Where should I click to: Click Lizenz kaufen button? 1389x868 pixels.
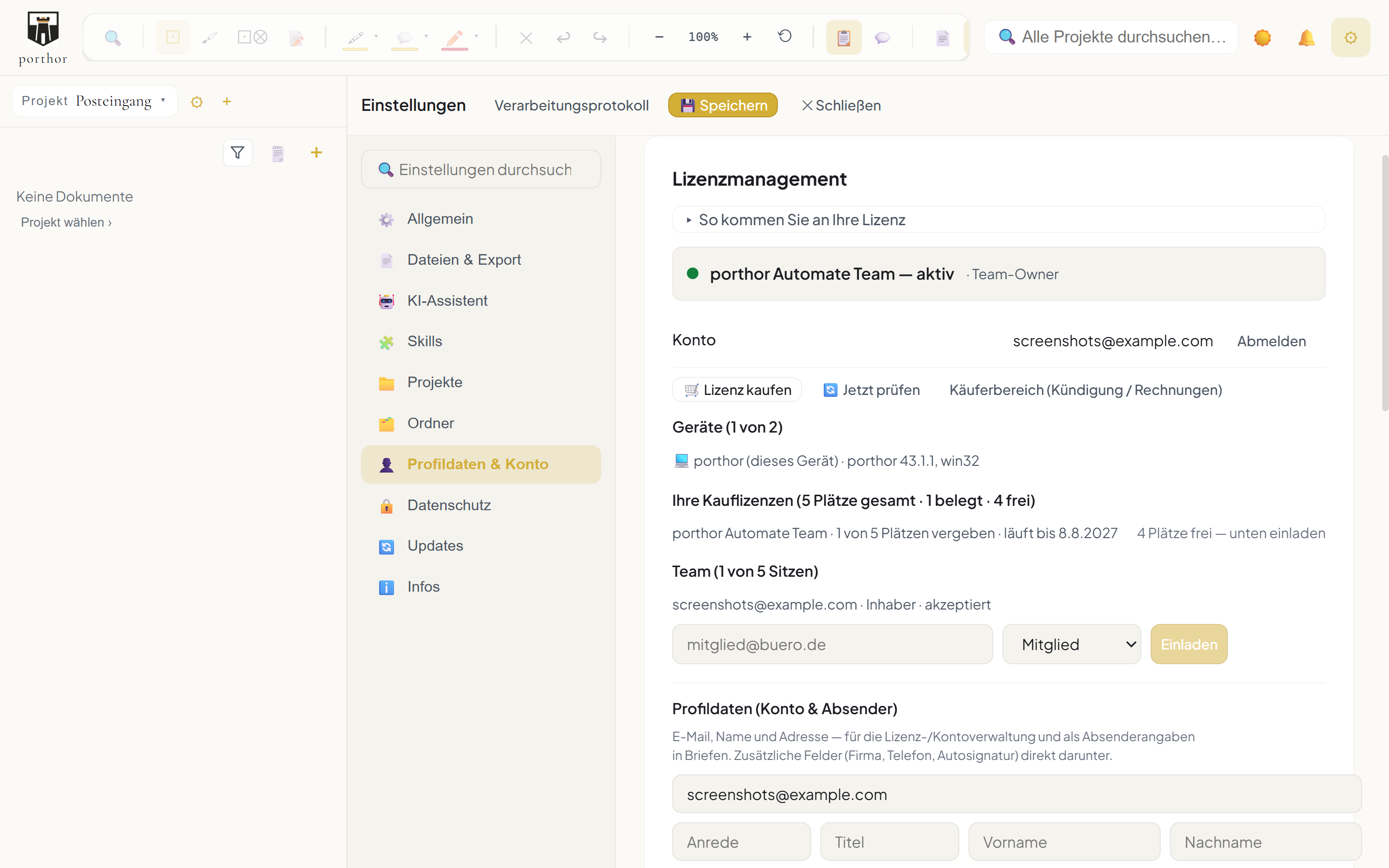click(737, 390)
